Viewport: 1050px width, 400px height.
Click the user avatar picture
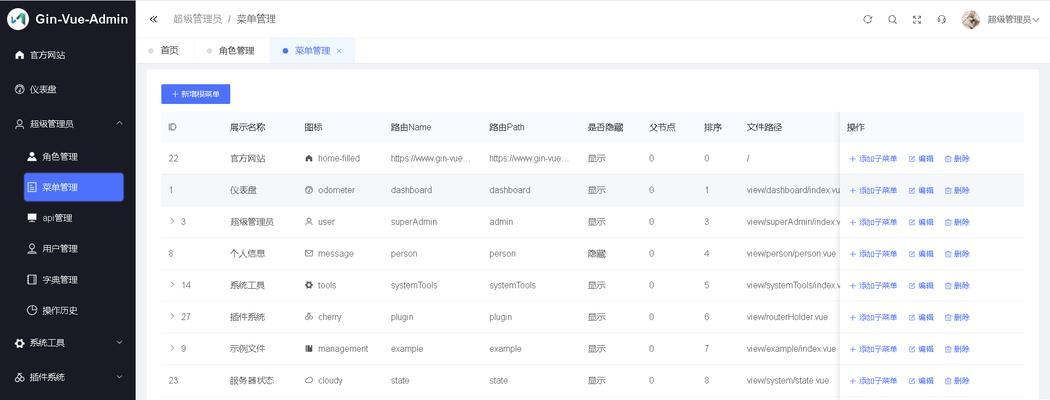coord(970,19)
